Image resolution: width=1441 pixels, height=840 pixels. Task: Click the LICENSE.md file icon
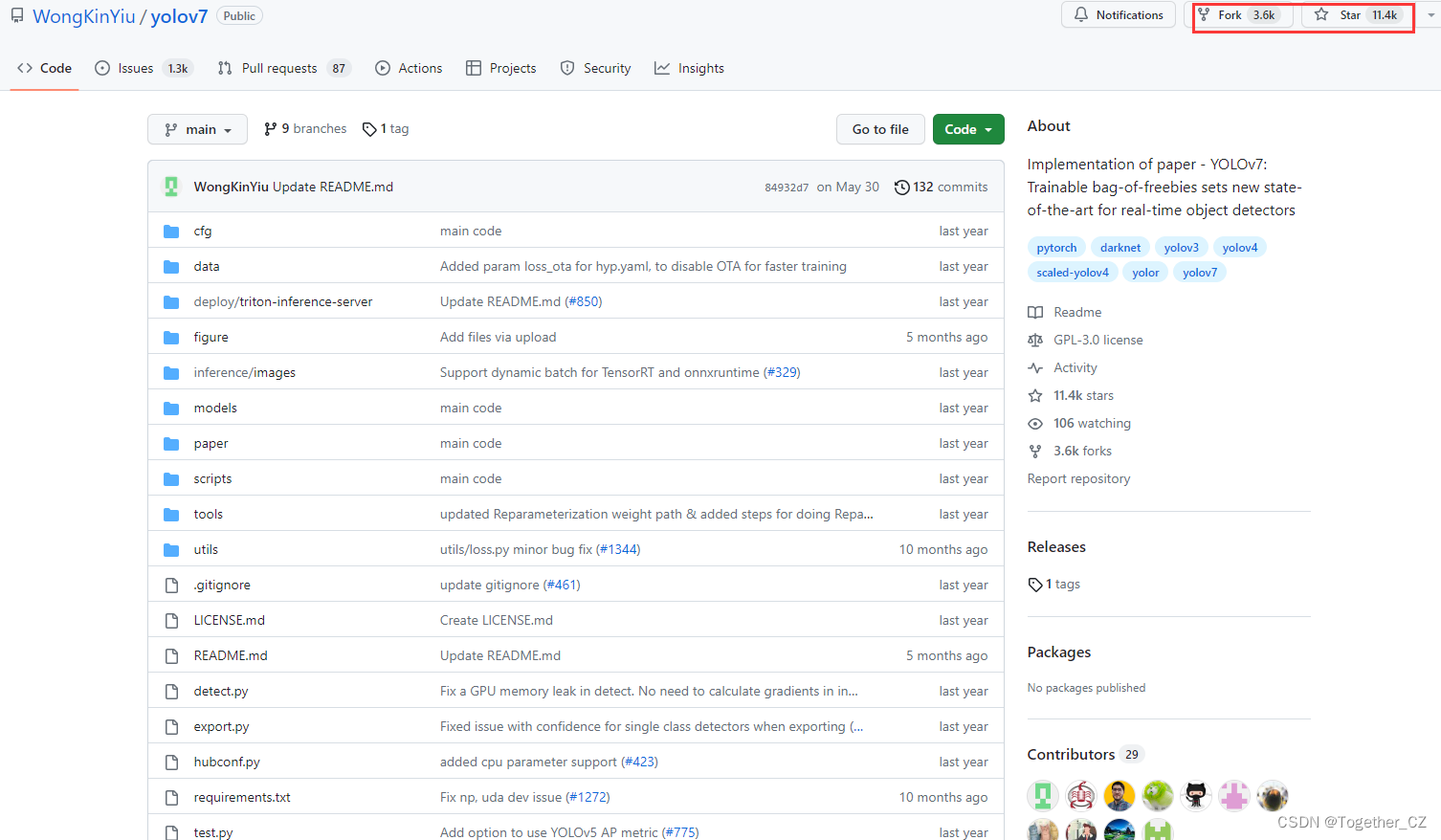coord(171,620)
